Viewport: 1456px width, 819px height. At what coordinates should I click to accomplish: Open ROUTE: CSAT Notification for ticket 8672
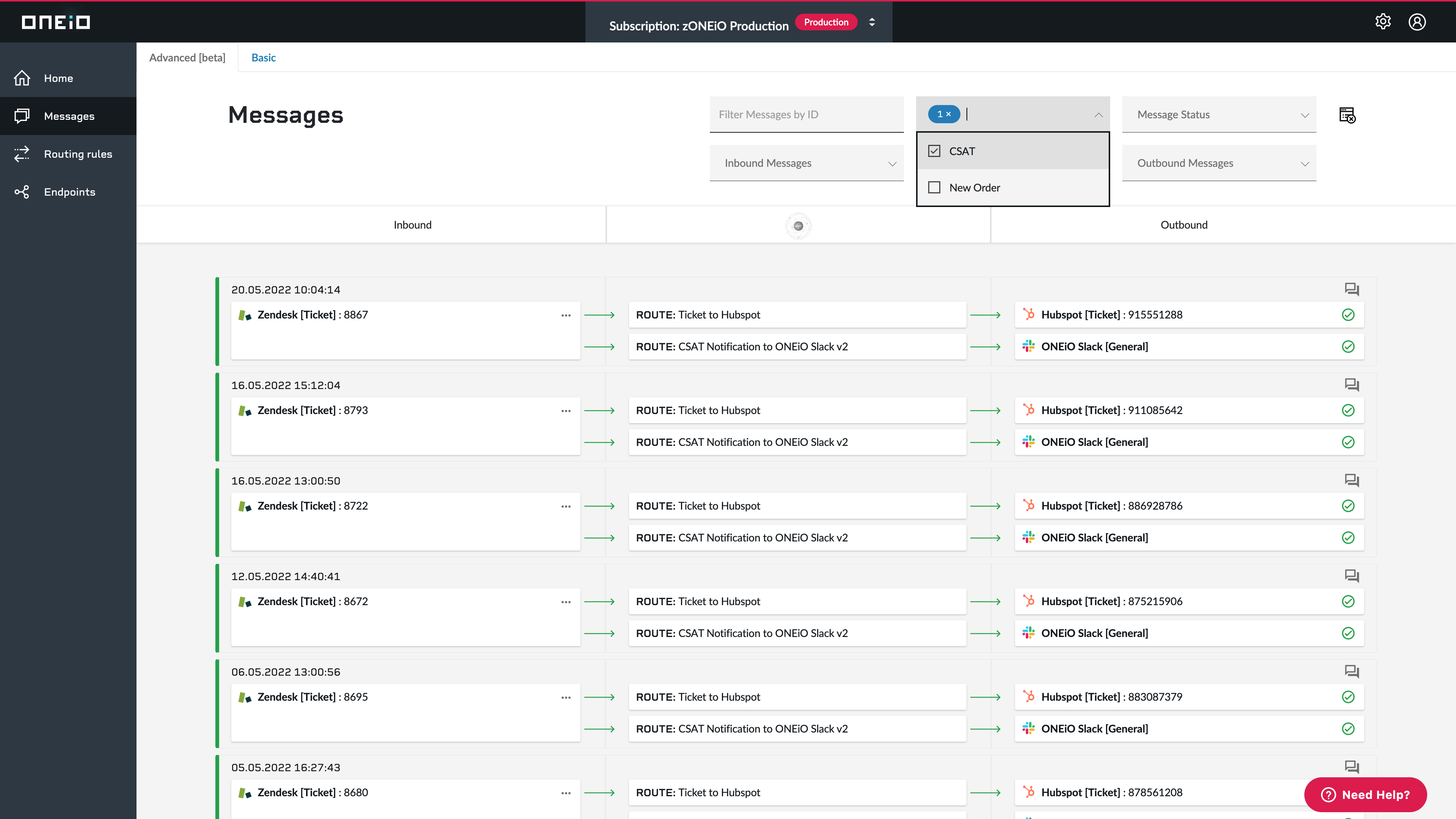[797, 633]
